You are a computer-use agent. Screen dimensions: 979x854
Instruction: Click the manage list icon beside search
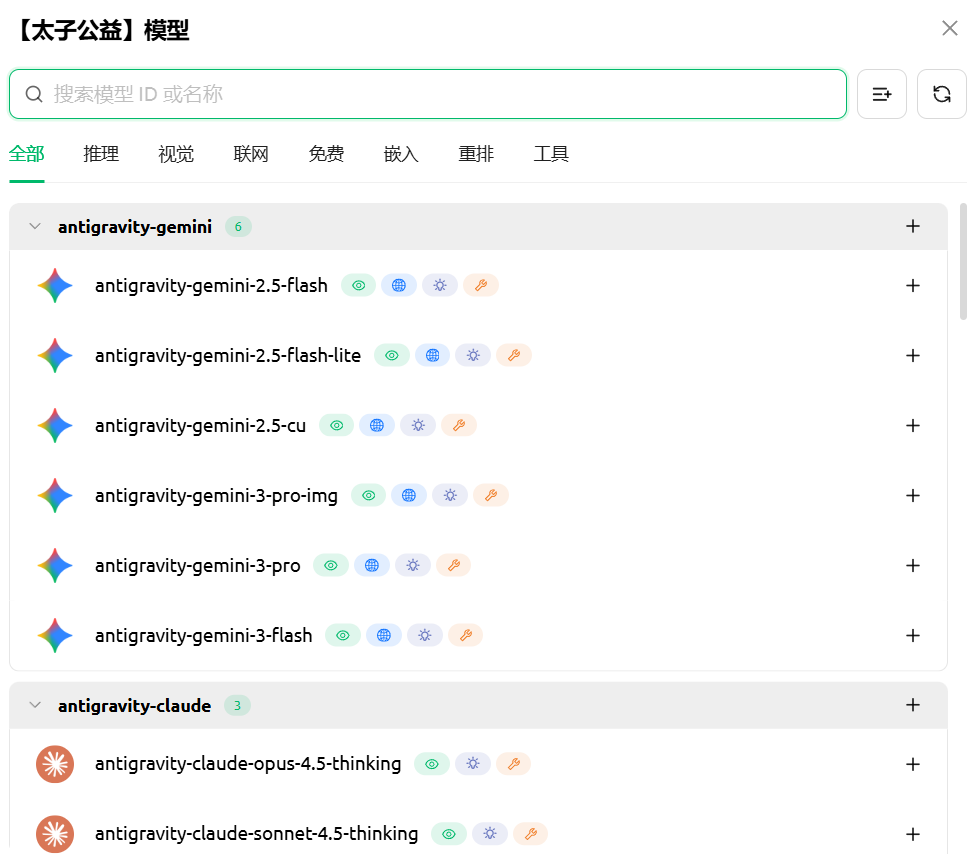click(881, 94)
